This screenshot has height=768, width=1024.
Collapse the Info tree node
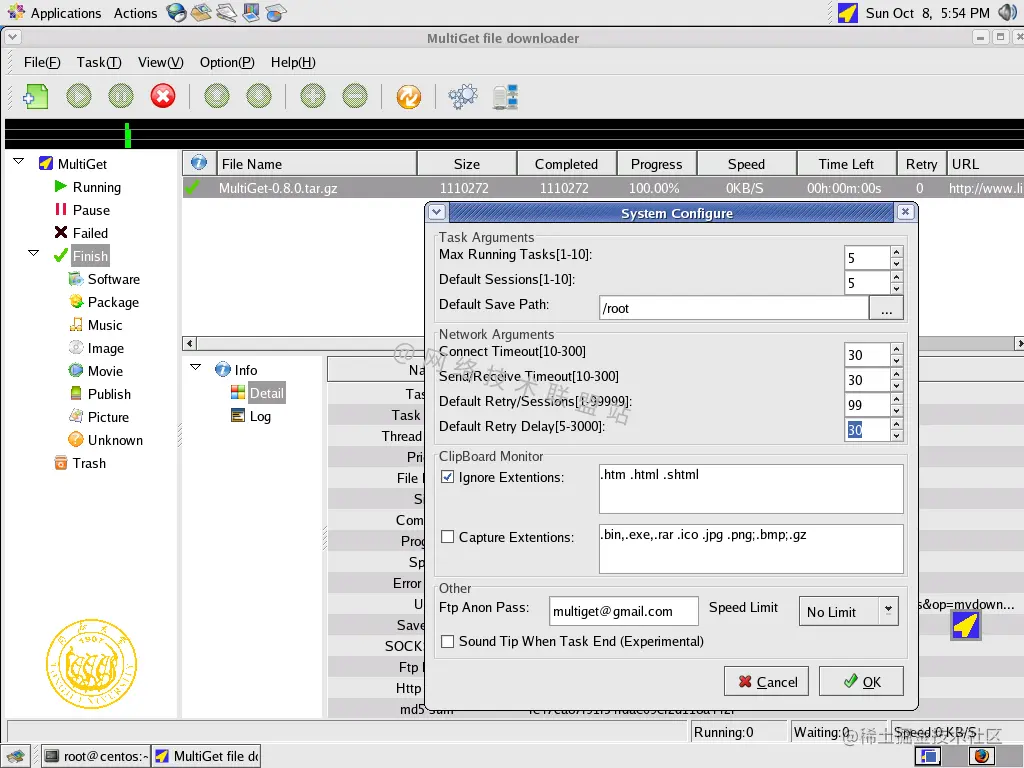tap(195, 367)
